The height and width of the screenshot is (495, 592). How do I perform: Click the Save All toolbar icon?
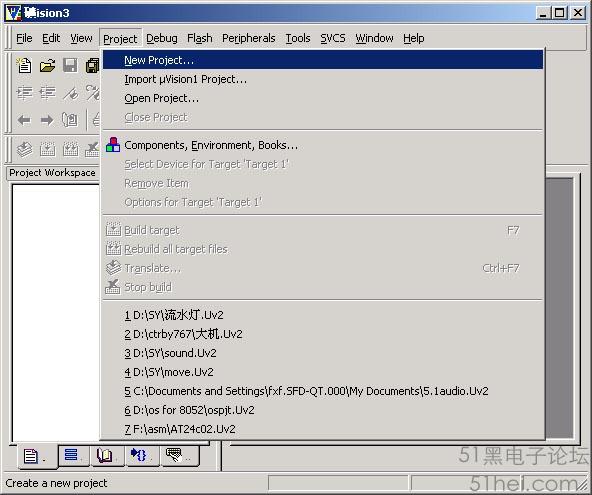pos(92,65)
